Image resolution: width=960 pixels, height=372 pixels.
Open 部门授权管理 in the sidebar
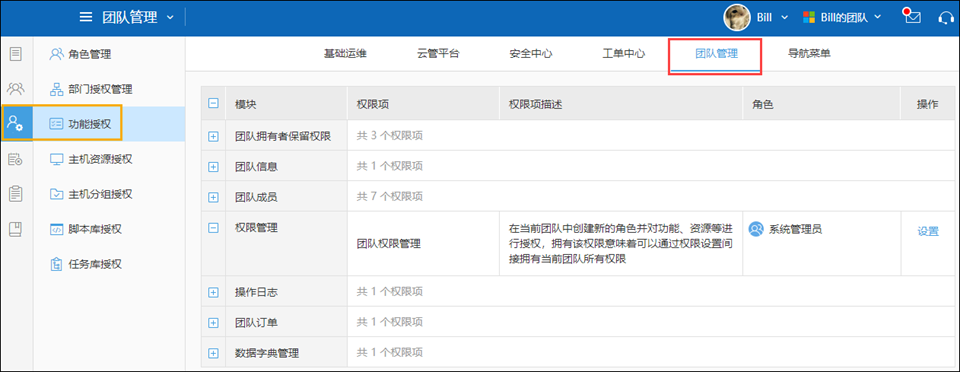(x=109, y=89)
